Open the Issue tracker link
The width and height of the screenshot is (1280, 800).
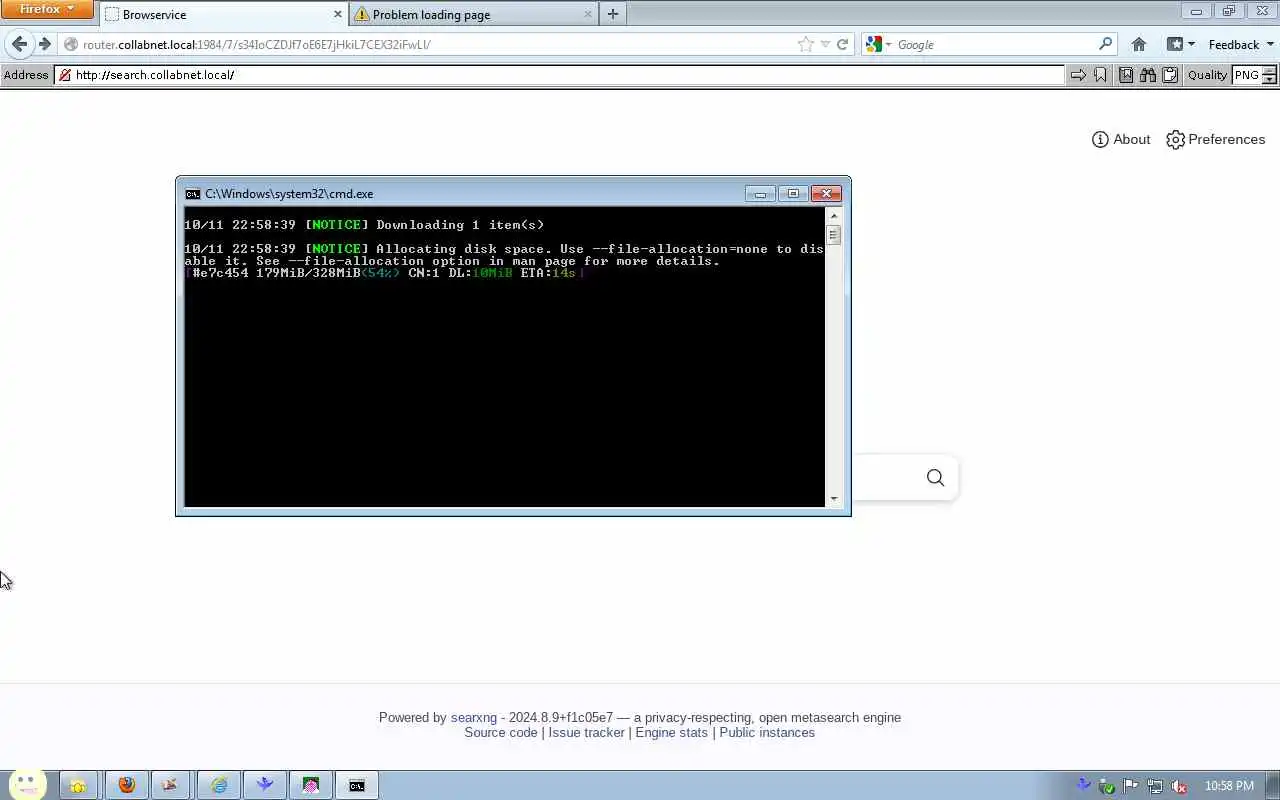(x=586, y=732)
